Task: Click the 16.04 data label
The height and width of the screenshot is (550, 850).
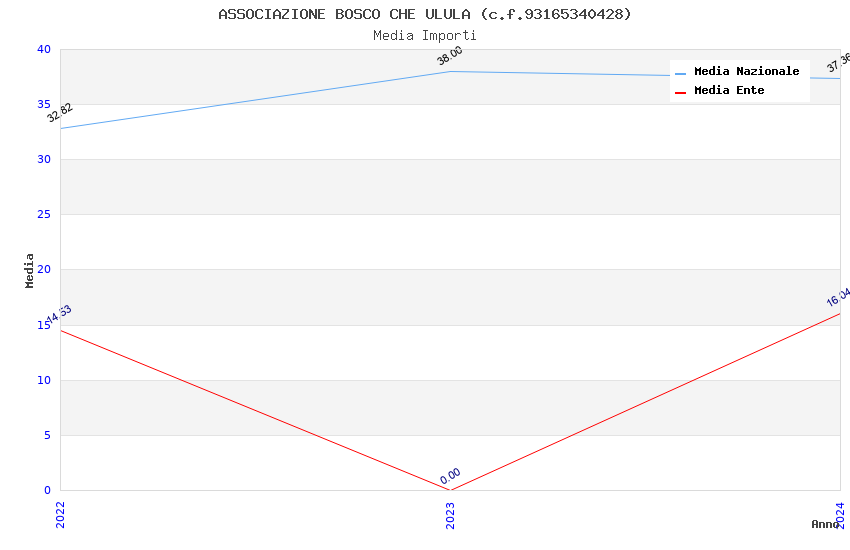Action: coord(838,297)
